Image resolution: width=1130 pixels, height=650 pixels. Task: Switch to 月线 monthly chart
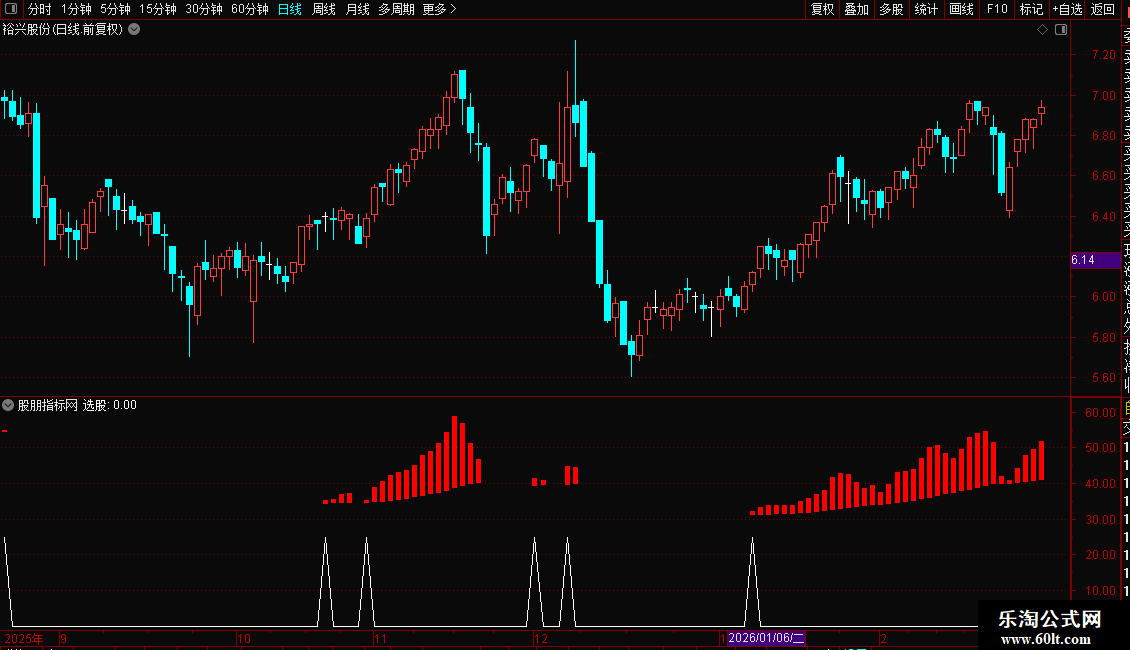pos(357,9)
